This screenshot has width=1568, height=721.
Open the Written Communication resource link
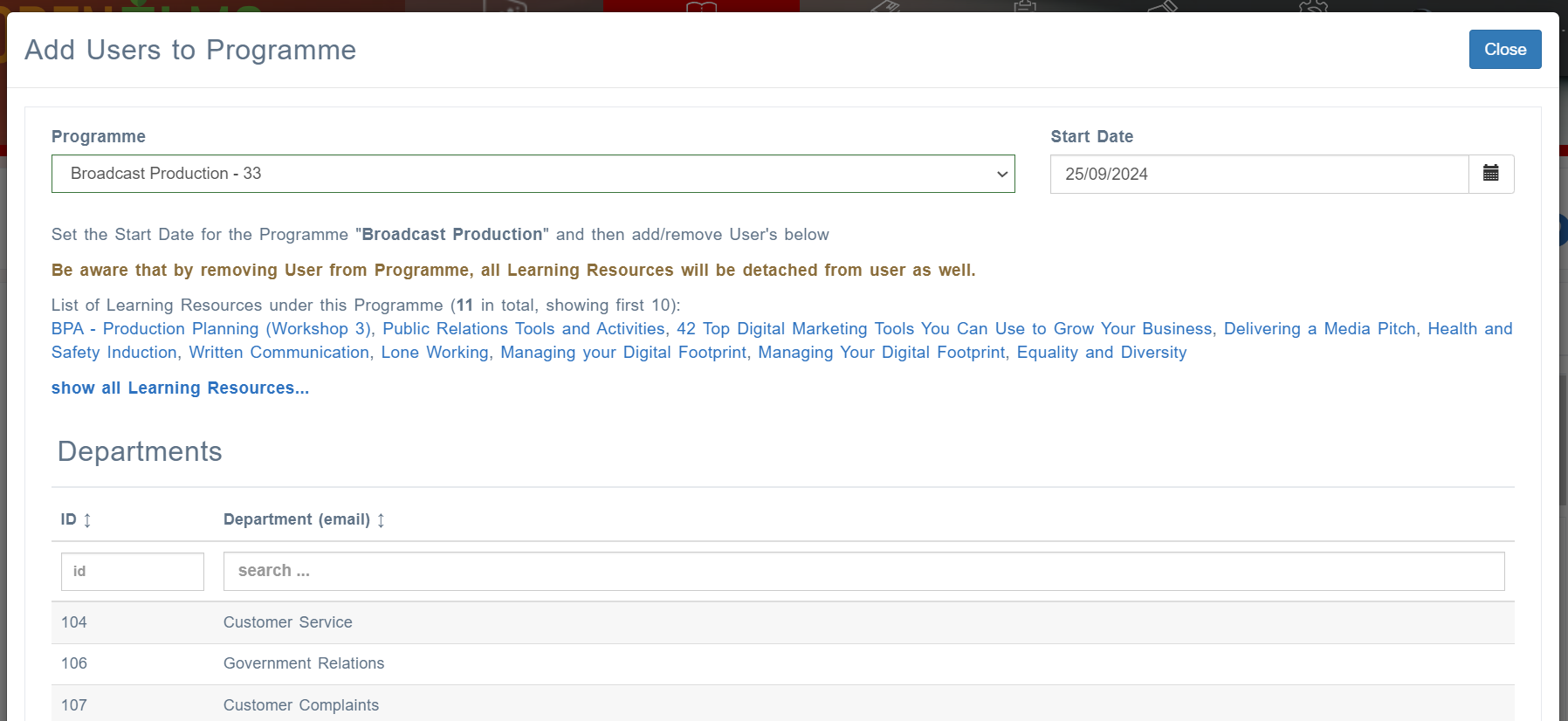[279, 353]
